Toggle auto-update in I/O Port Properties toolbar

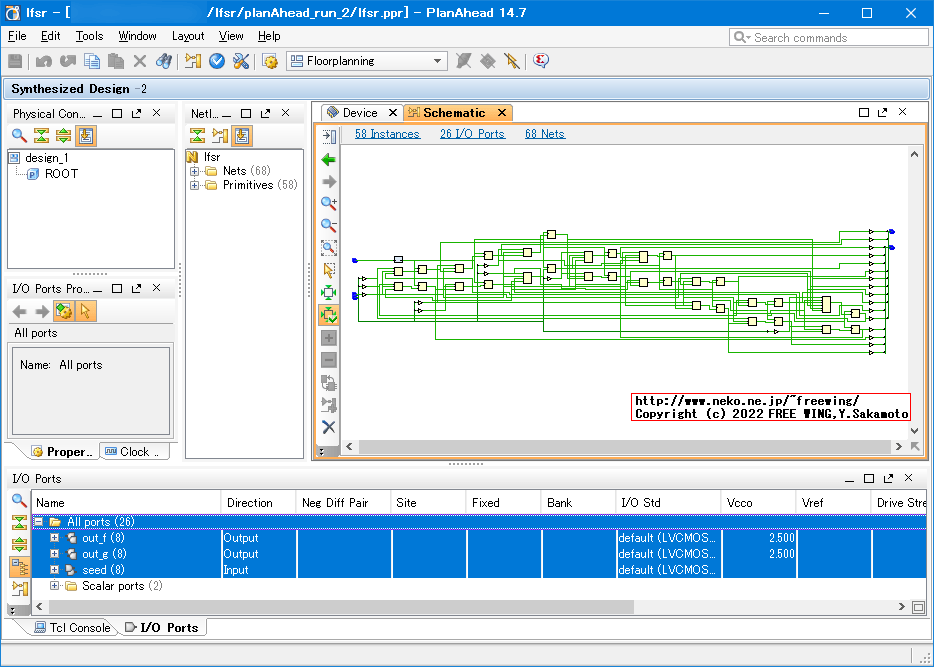(64, 311)
